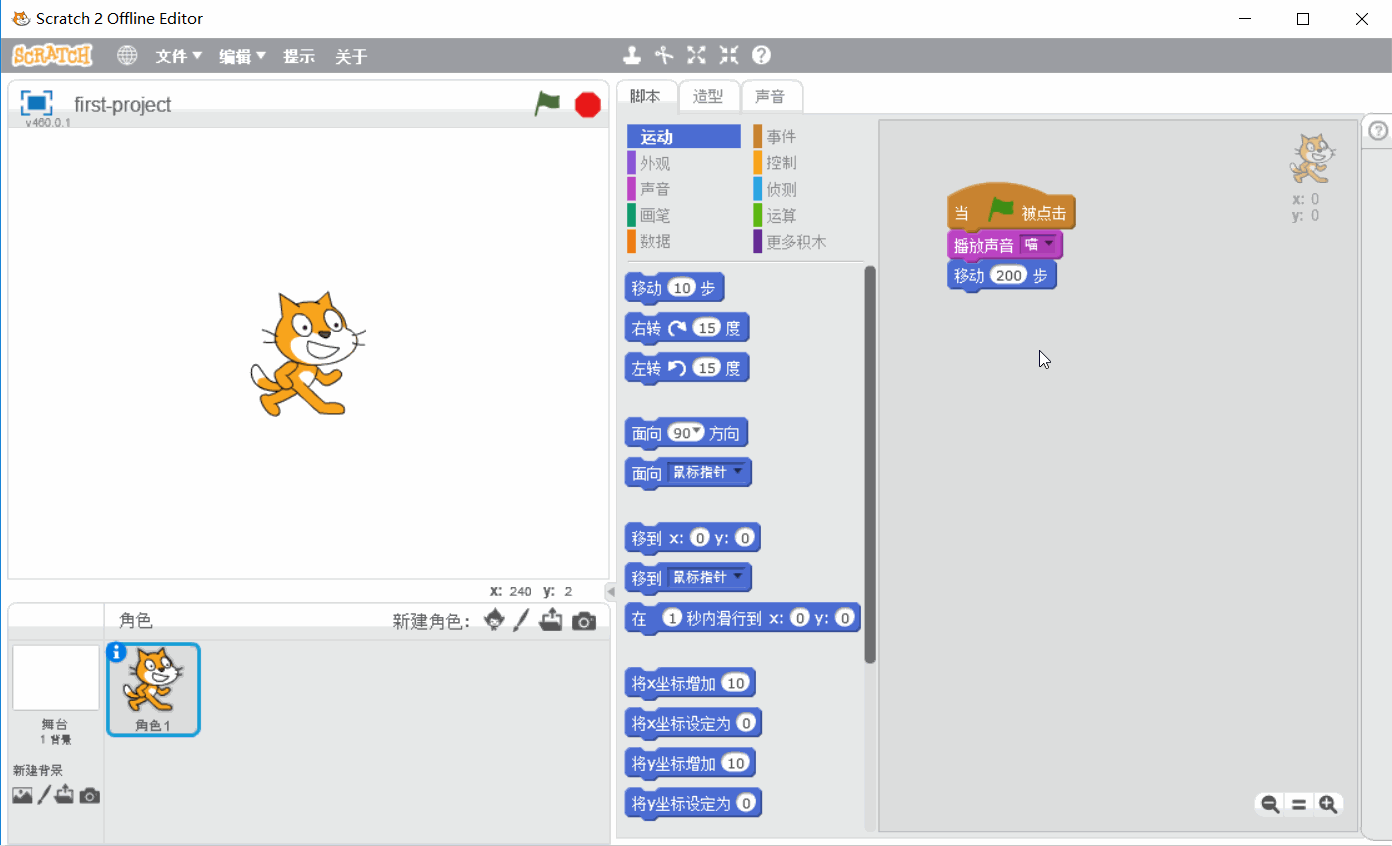This screenshot has height=846, width=1392.
Task: Zoom out the scripts area
Action: tap(1270, 804)
